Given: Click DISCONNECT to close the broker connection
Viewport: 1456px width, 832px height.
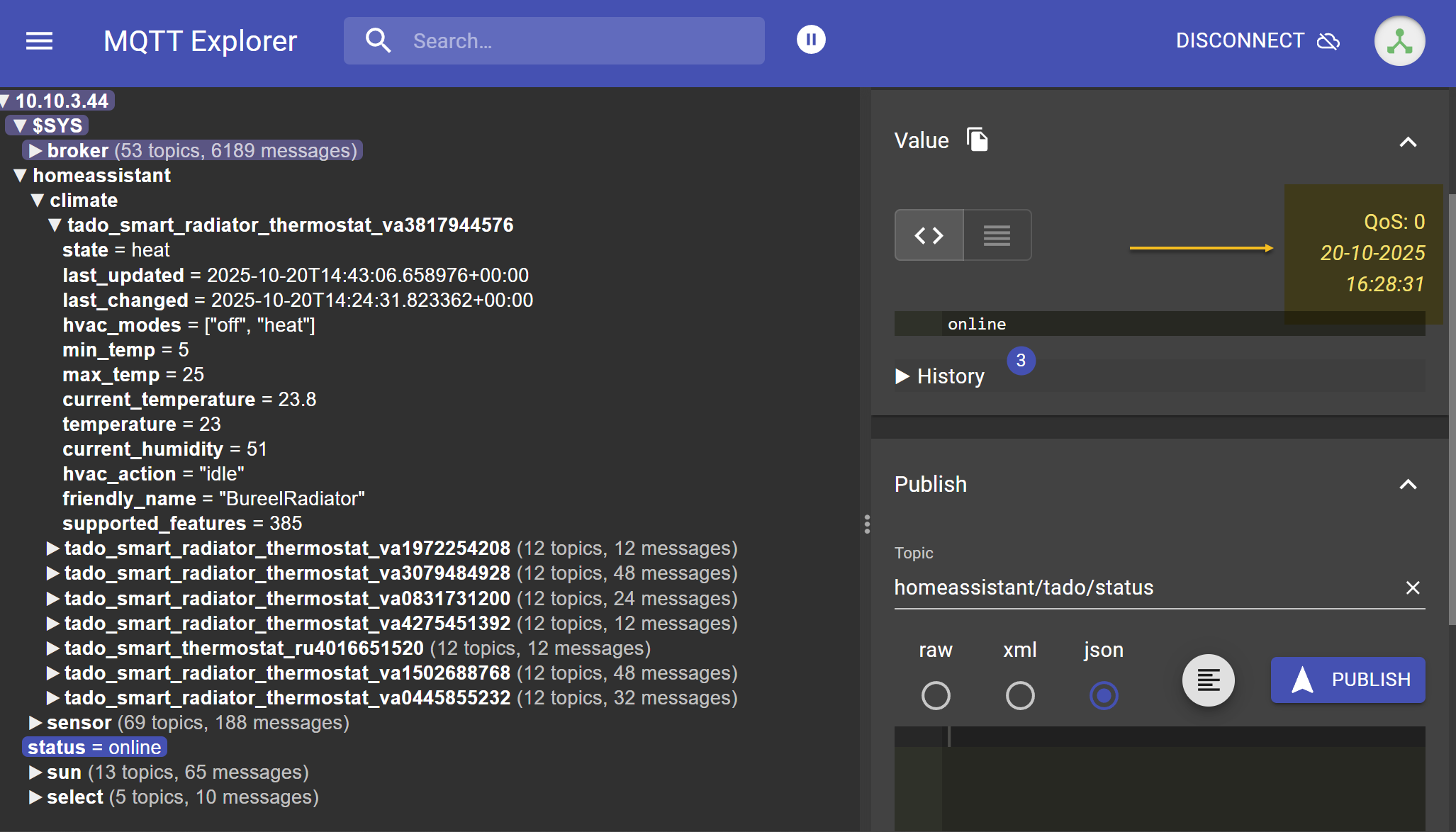Looking at the screenshot, I should [1240, 40].
